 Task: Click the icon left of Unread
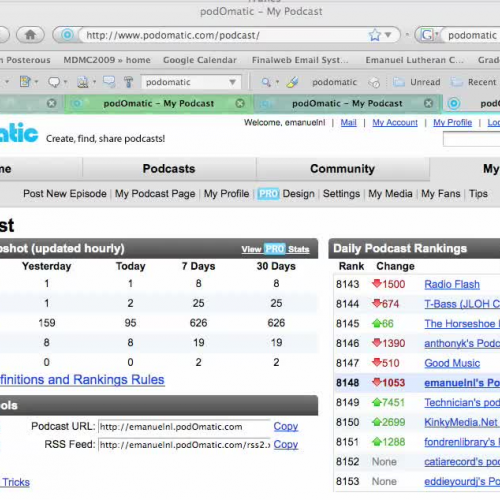pos(374,82)
